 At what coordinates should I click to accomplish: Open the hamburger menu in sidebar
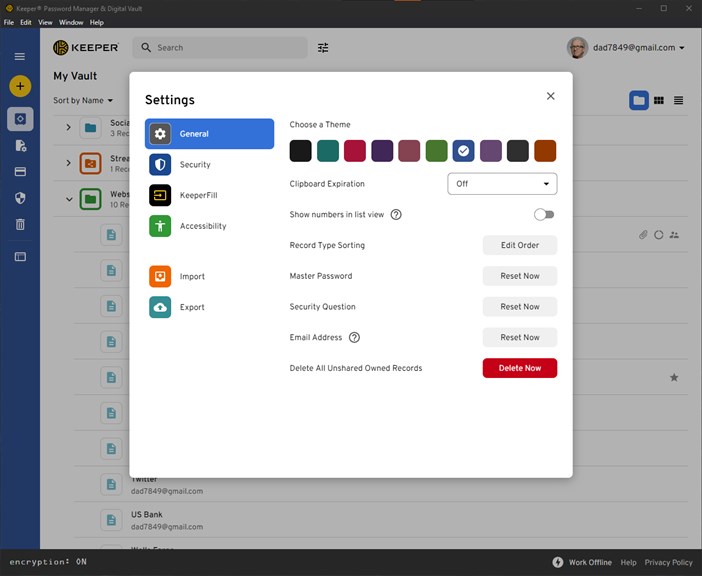[x=20, y=56]
